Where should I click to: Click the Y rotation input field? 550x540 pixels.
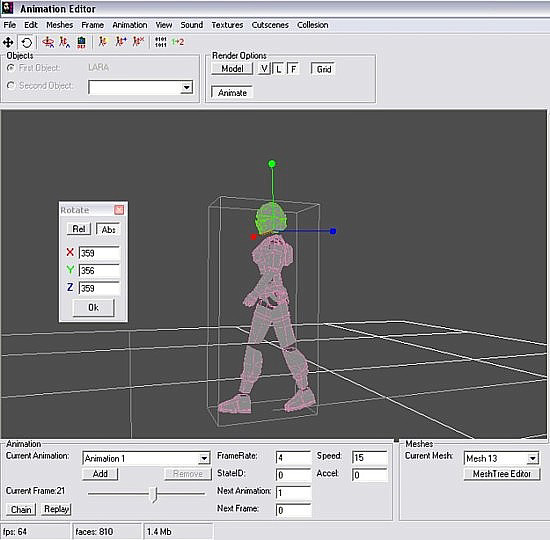click(x=99, y=271)
